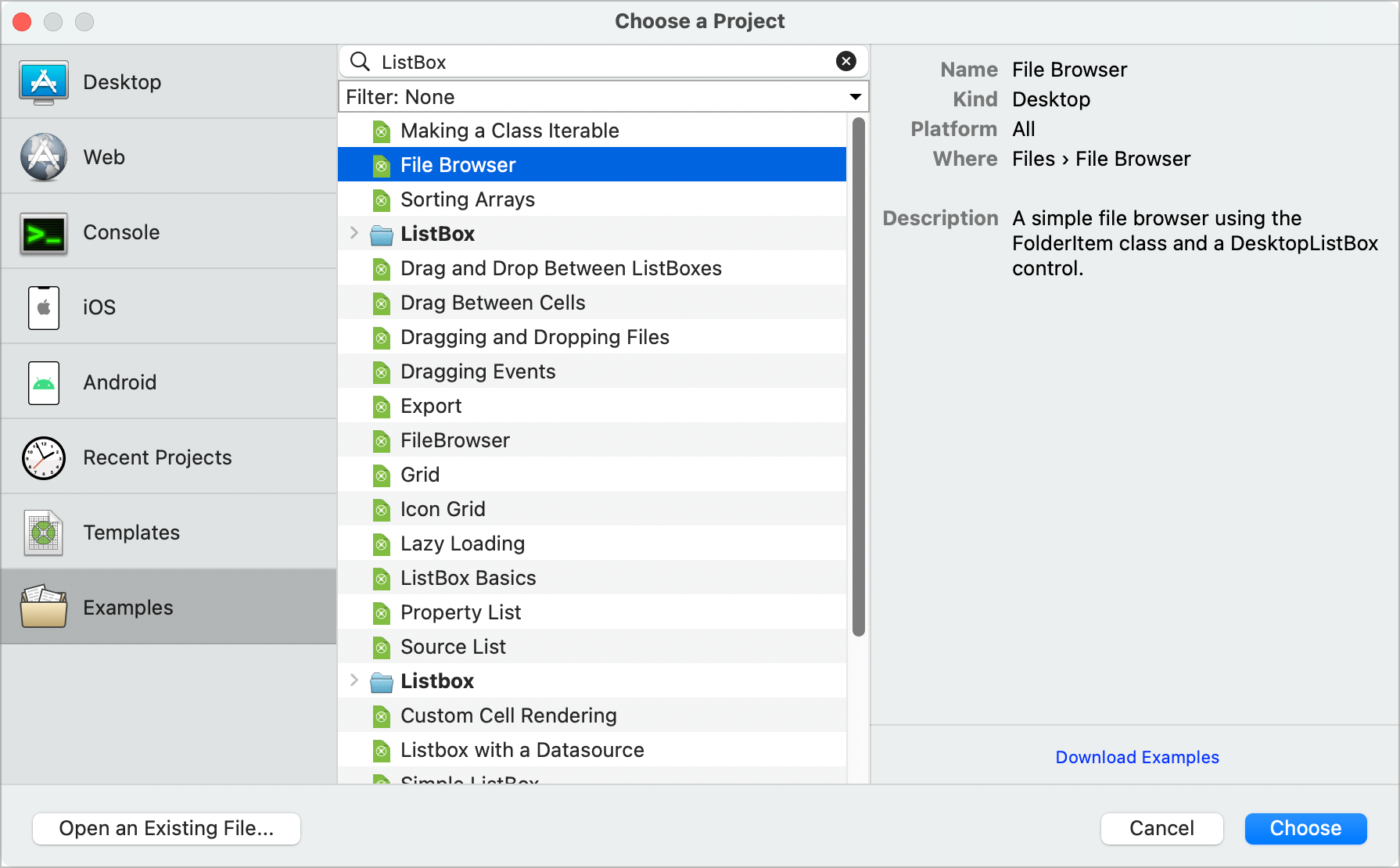Click the Download Examples link
1400x868 pixels.
1137,757
